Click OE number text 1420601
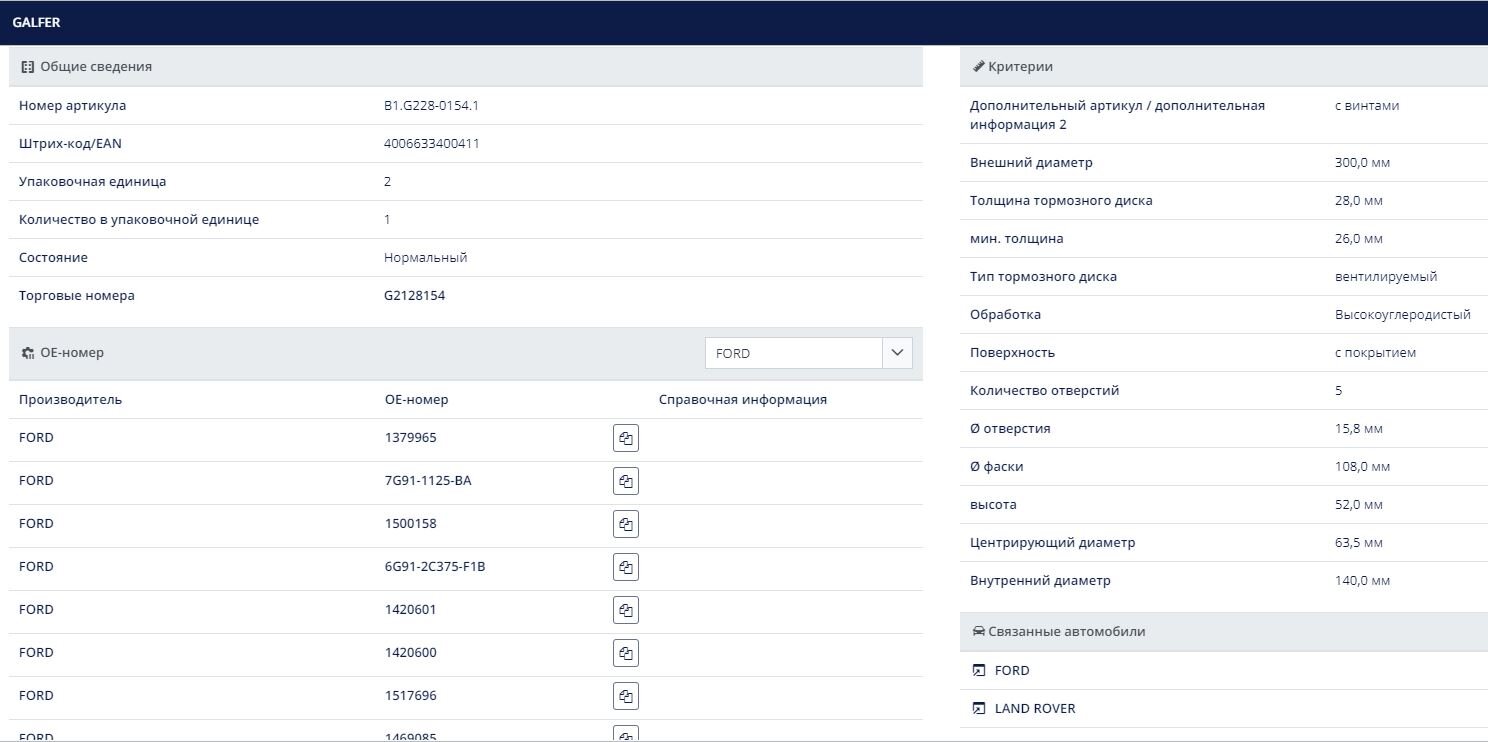 (410, 609)
